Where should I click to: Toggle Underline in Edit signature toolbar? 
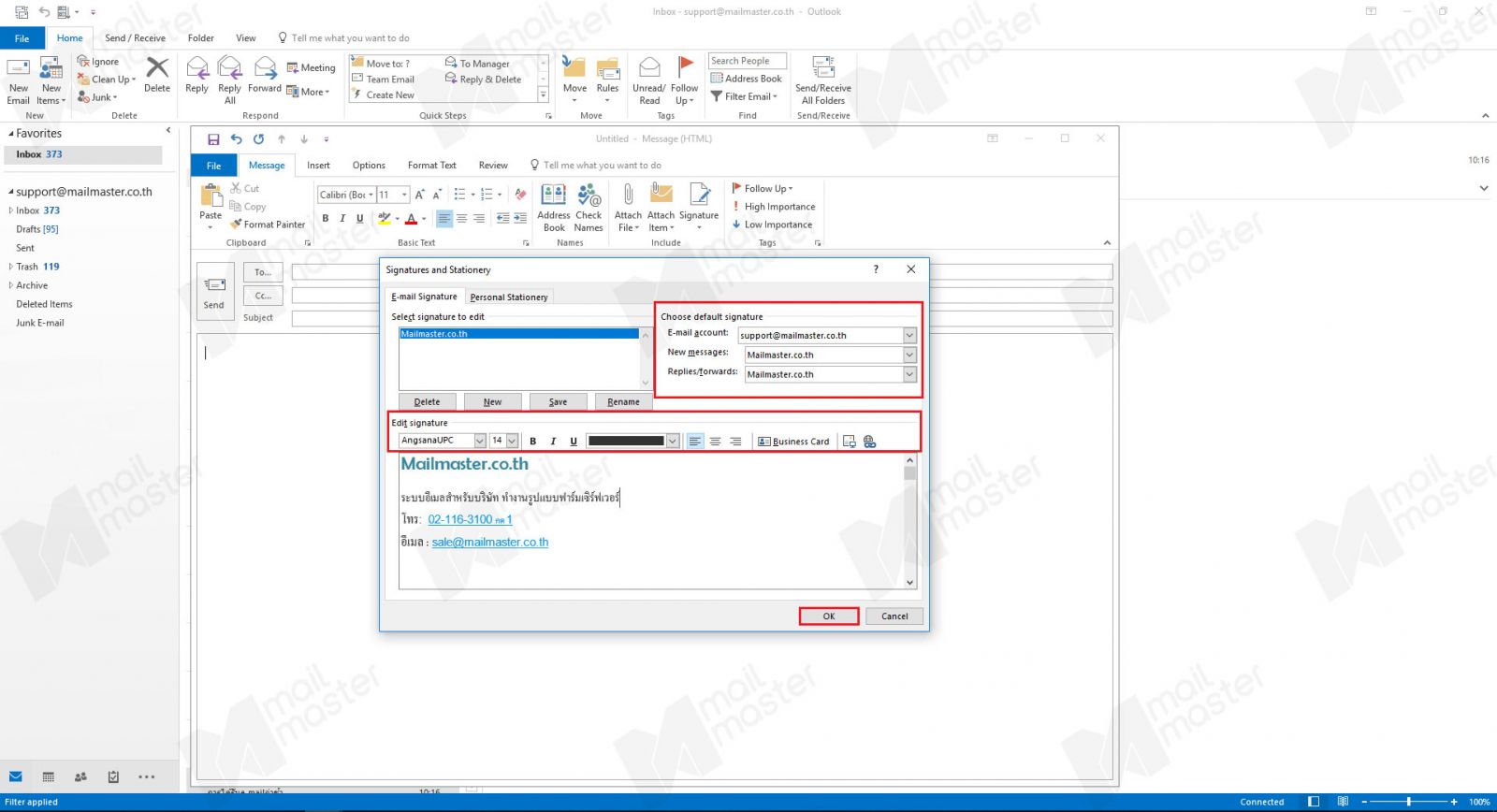pyautogui.click(x=574, y=442)
